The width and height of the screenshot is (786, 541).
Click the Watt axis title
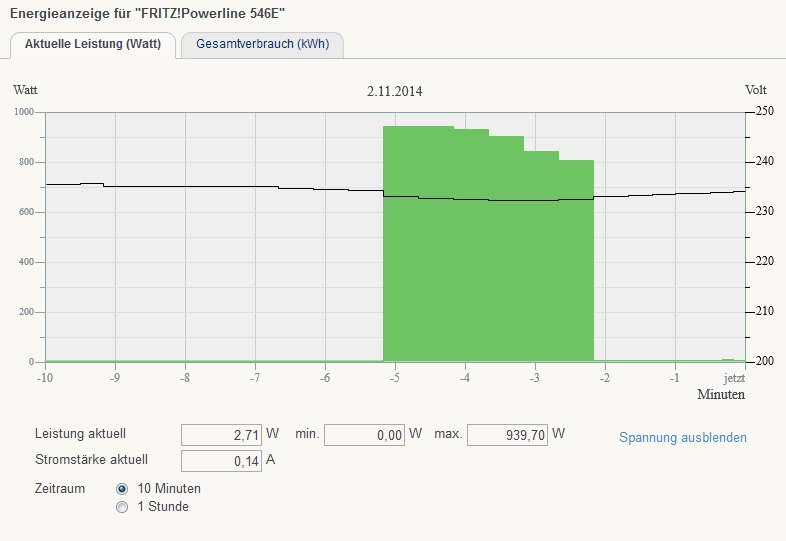pyautogui.click(x=25, y=90)
